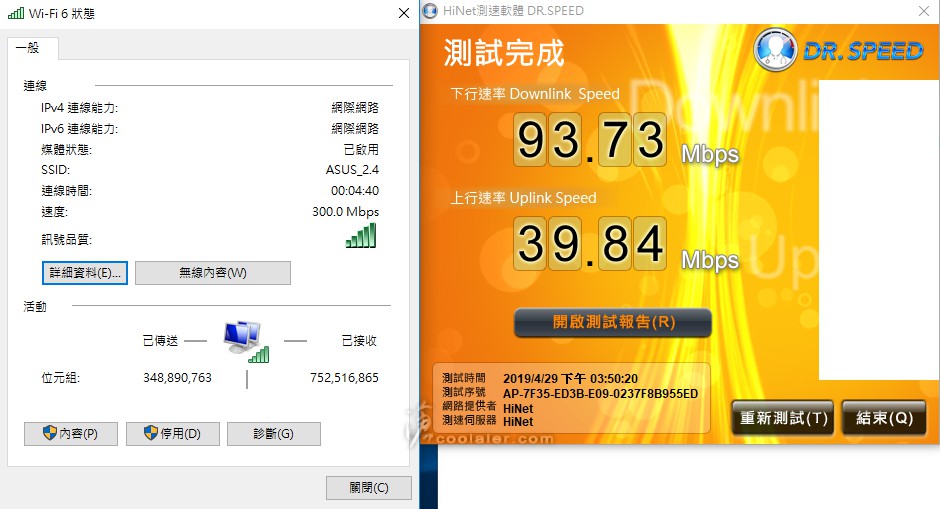The width and height of the screenshot is (940, 509).
Task: Close the Wi-Fi 6 status window
Action: coord(403,13)
